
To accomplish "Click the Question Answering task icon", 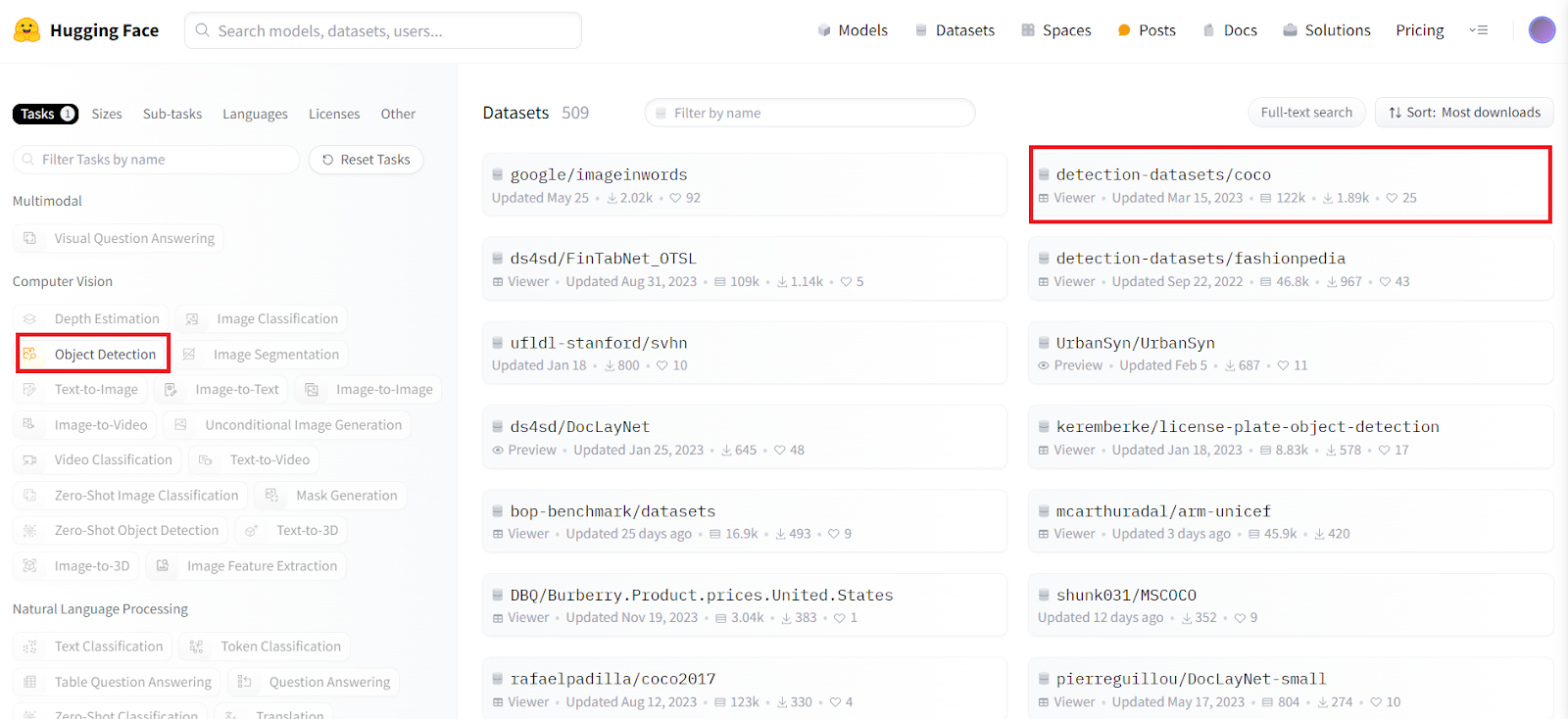I will pyautogui.click(x=245, y=682).
